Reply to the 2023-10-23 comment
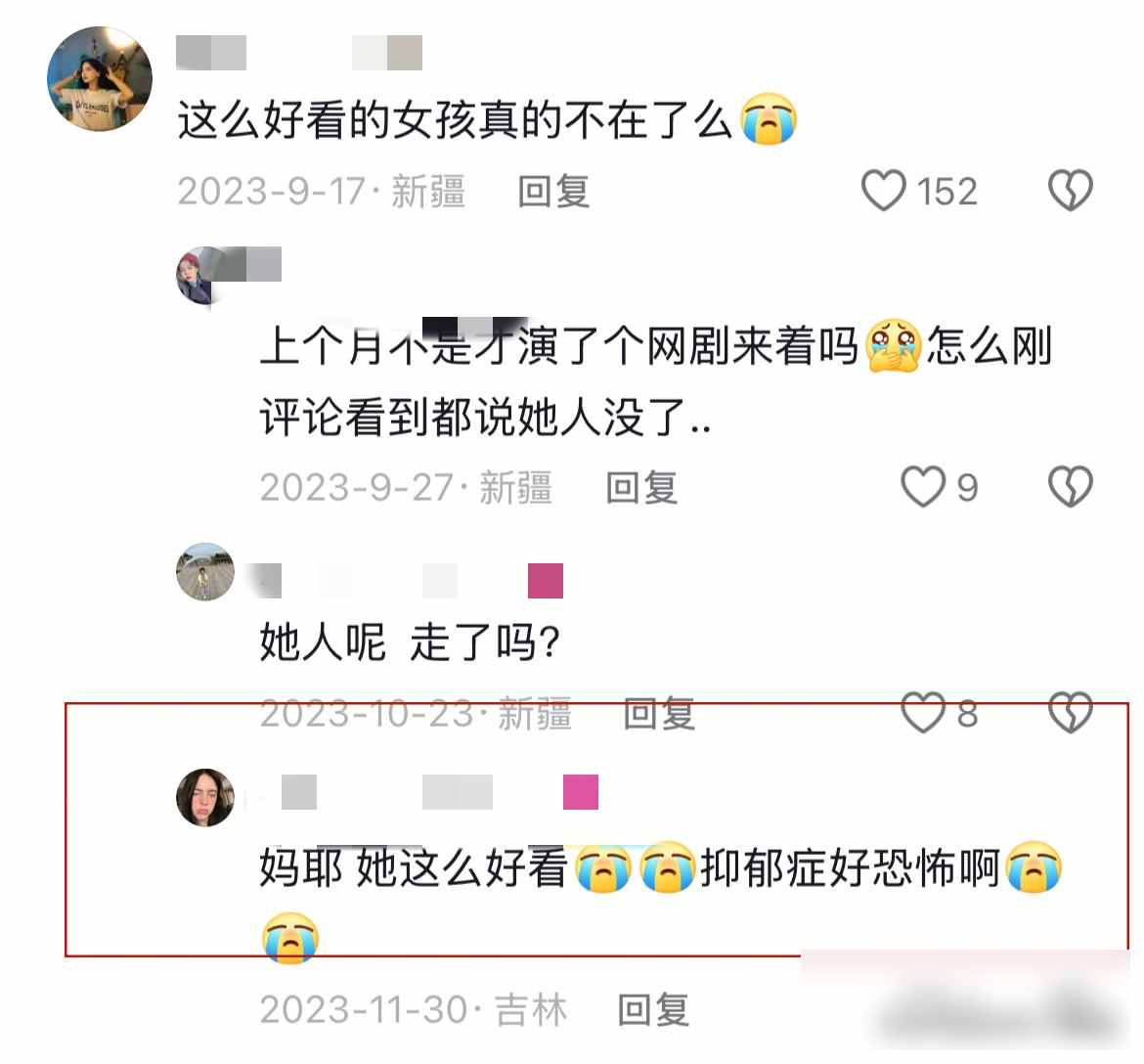1144x1064 pixels. [x=659, y=713]
